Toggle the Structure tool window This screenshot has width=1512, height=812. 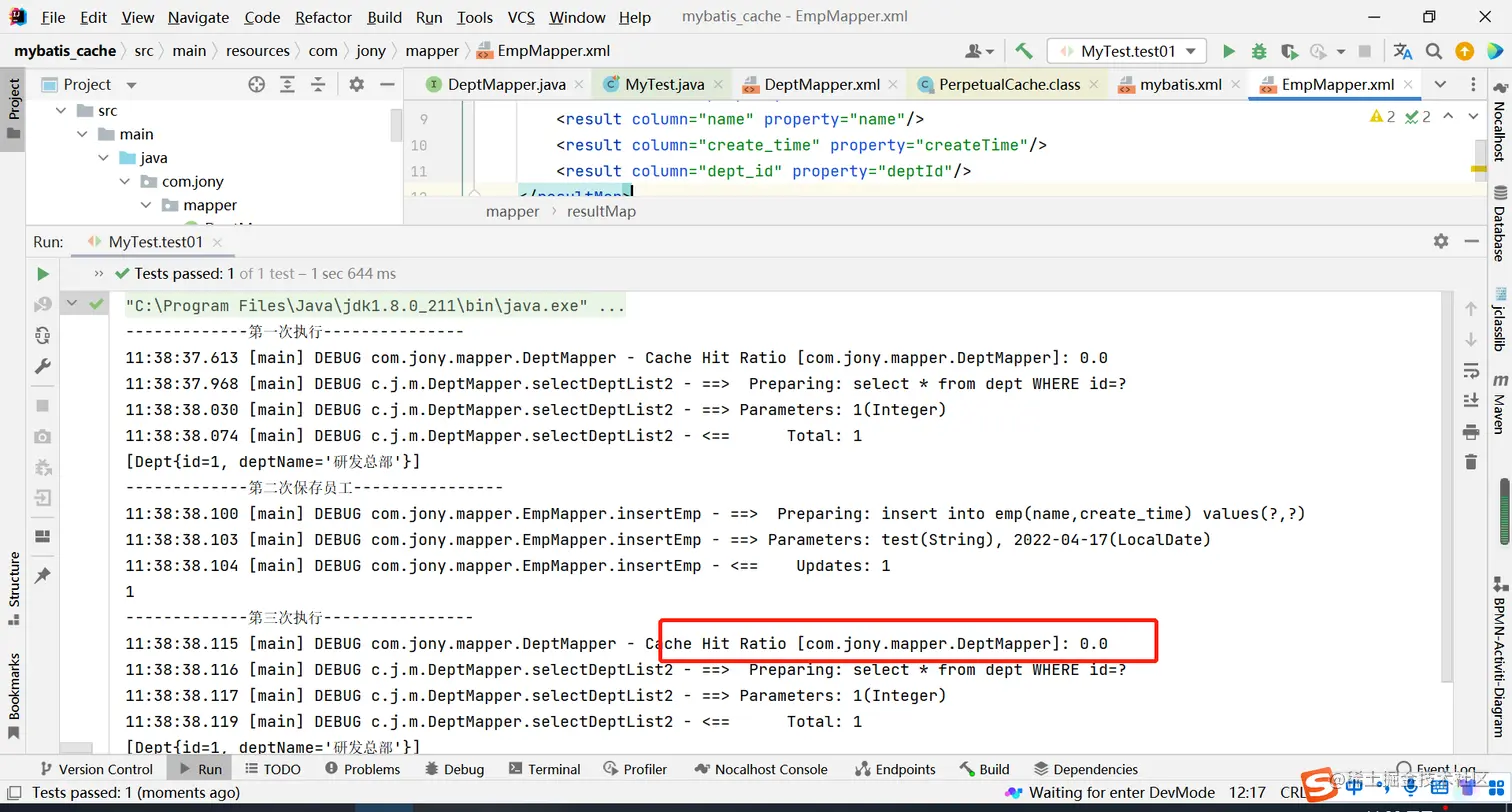pyautogui.click(x=13, y=587)
